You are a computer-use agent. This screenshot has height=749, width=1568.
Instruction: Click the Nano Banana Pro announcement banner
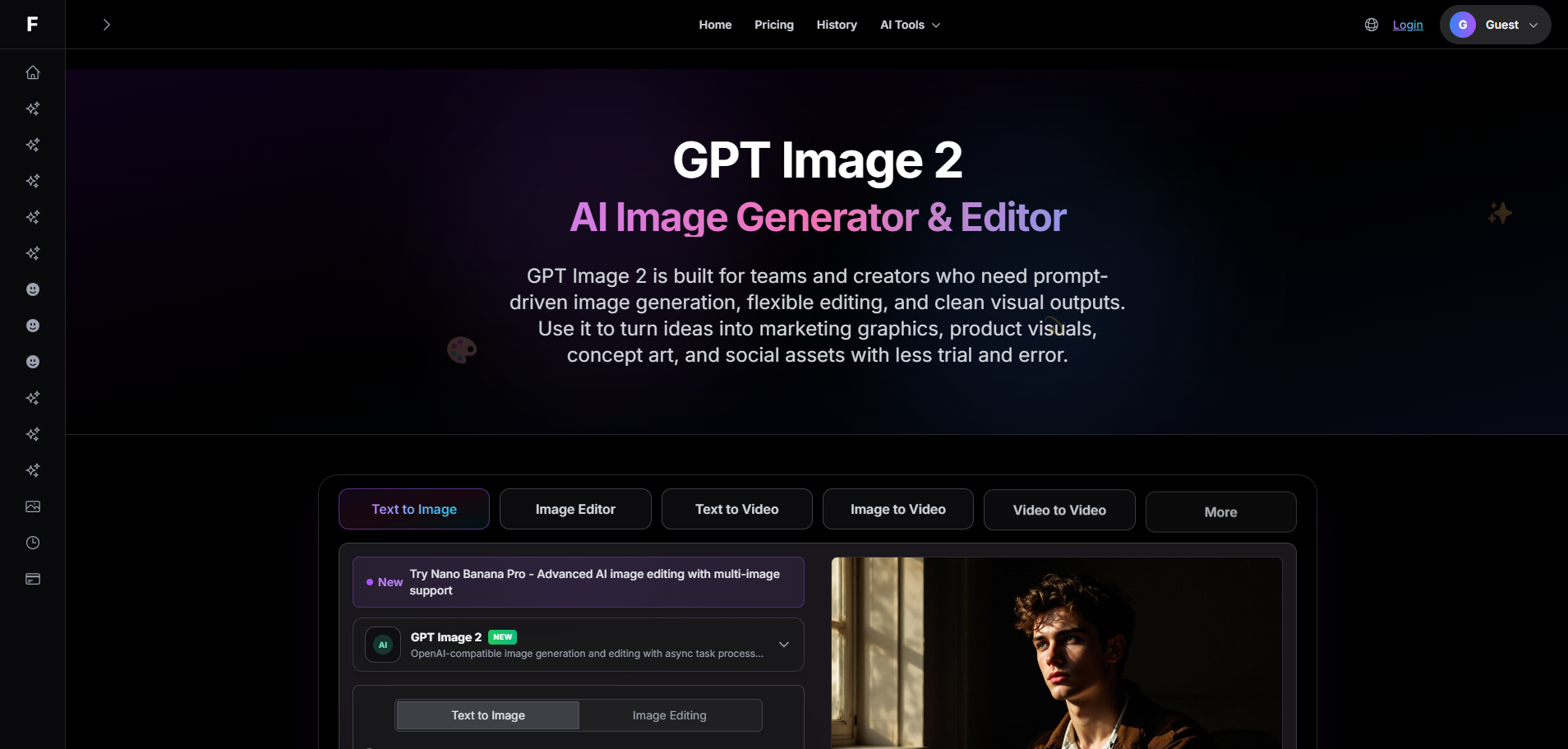point(578,581)
